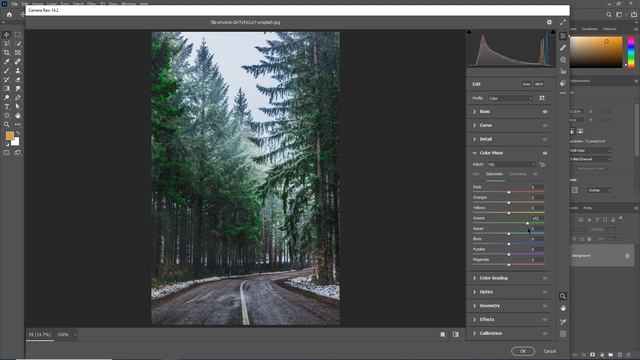Viewport: 640px width, 360px height.
Task: Select the Camera Raw Red Eye tool
Action: 563,71
